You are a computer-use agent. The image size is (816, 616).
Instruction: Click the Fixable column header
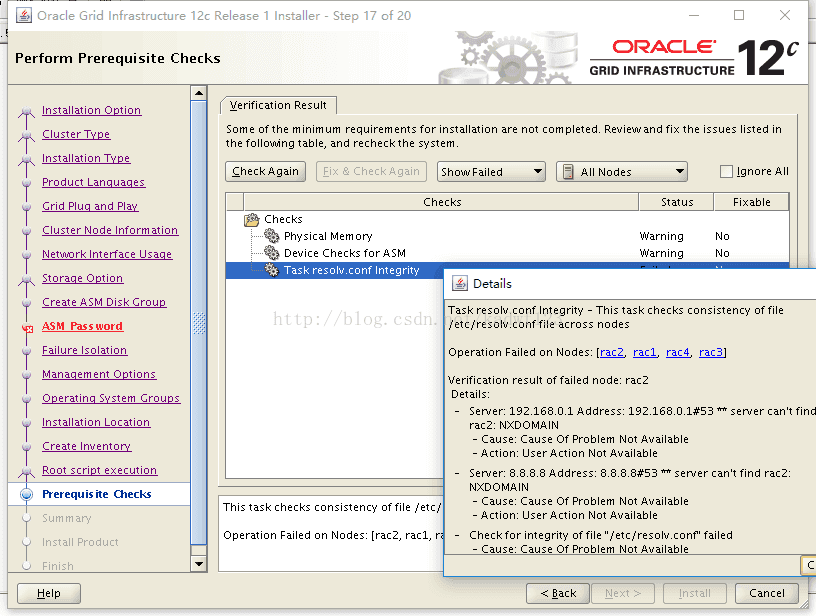point(751,202)
